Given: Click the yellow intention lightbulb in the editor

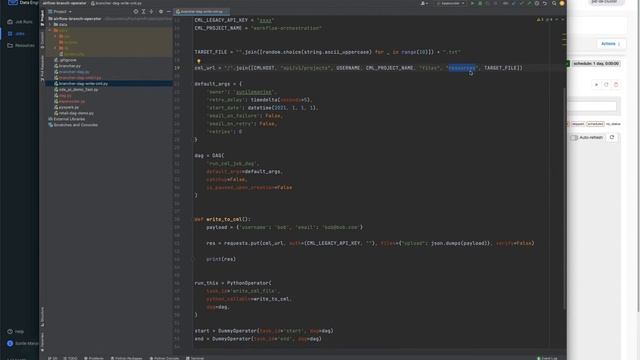Looking at the screenshot, I should click(x=199, y=61).
